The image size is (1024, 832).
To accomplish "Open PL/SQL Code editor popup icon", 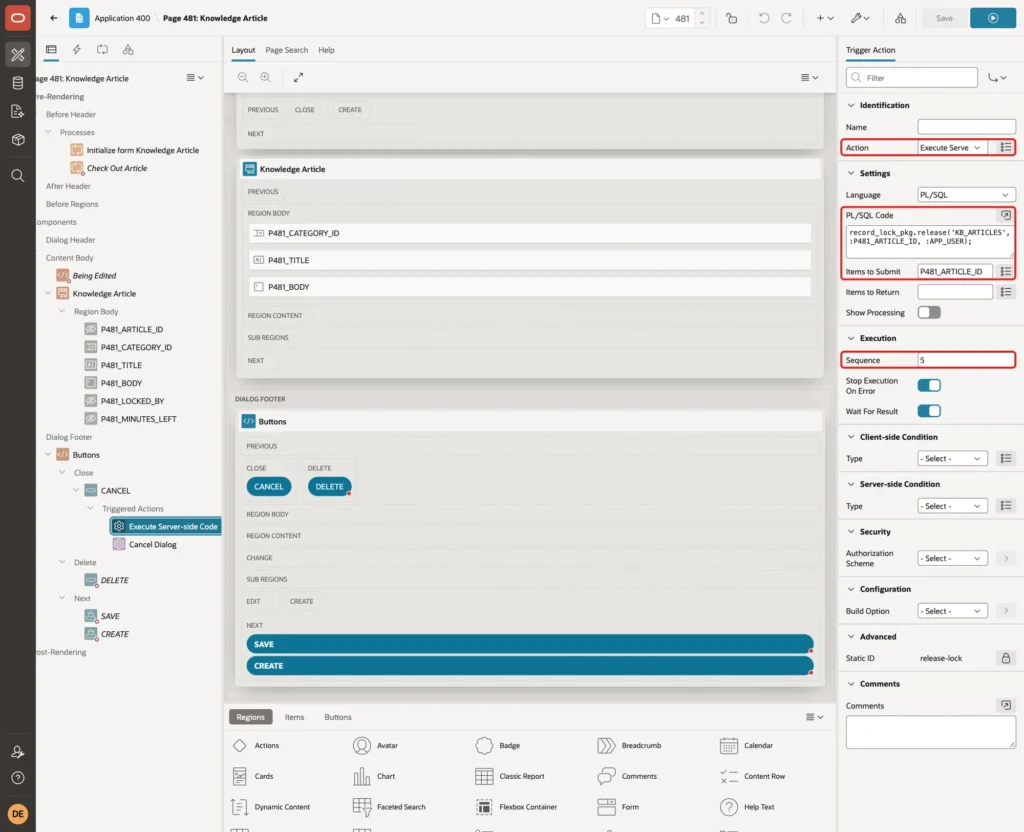I will pos(1006,215).
